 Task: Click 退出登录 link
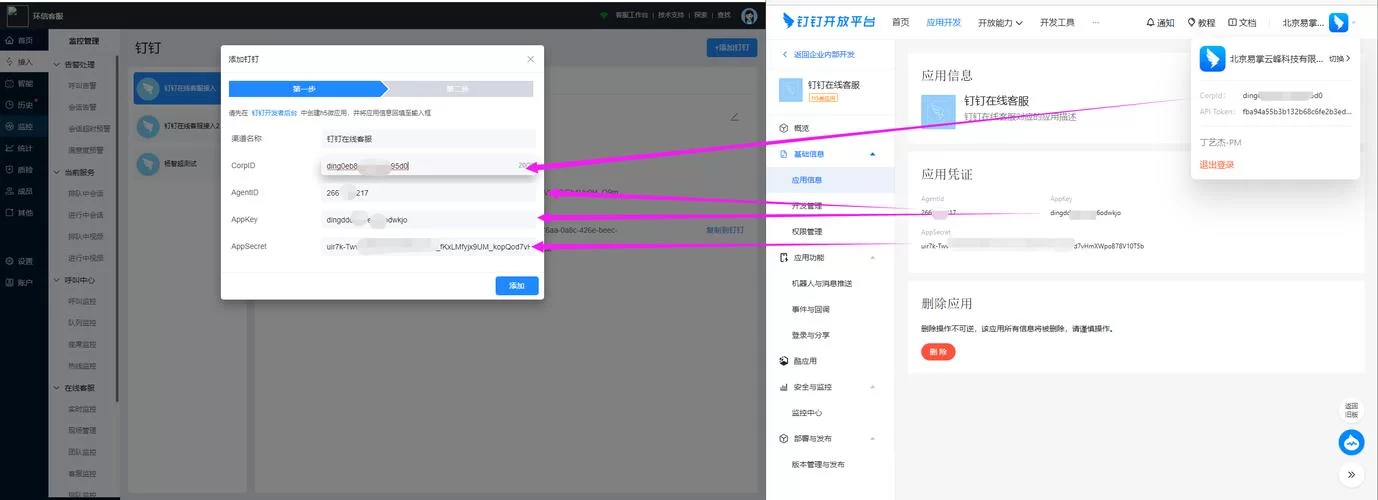(x=1217, y=165)
